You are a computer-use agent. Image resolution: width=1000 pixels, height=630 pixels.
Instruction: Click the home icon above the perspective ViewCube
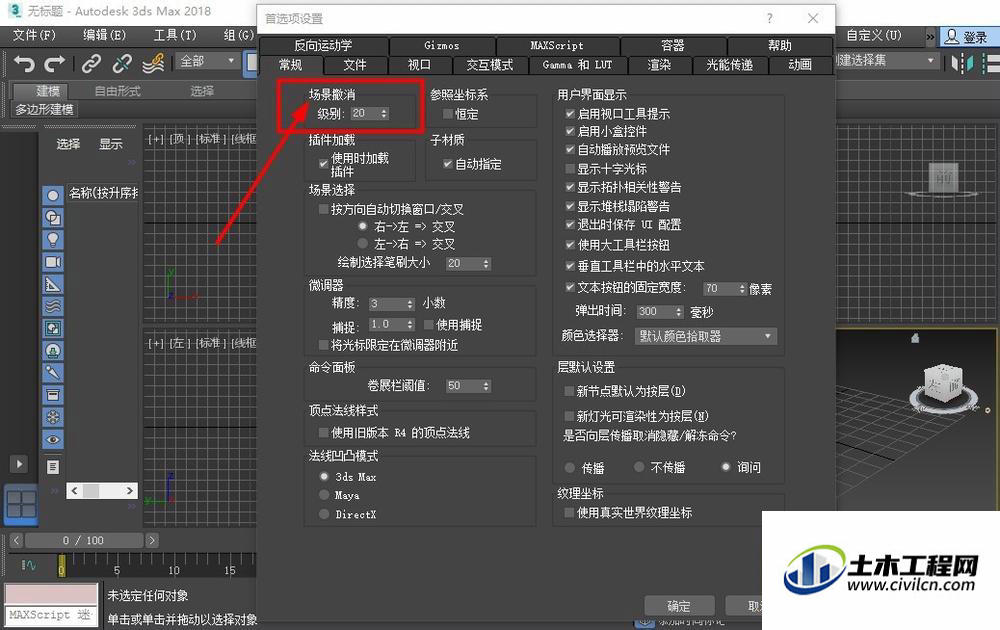tap(915, 338)
